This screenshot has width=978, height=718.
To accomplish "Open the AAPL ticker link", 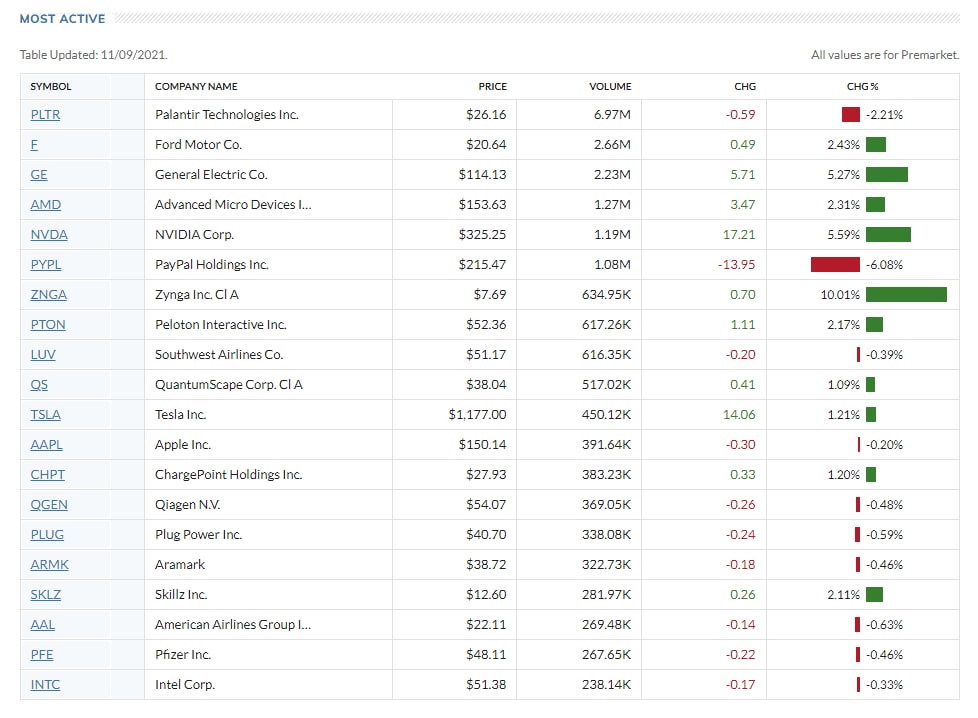I will (x=46, y=444).
